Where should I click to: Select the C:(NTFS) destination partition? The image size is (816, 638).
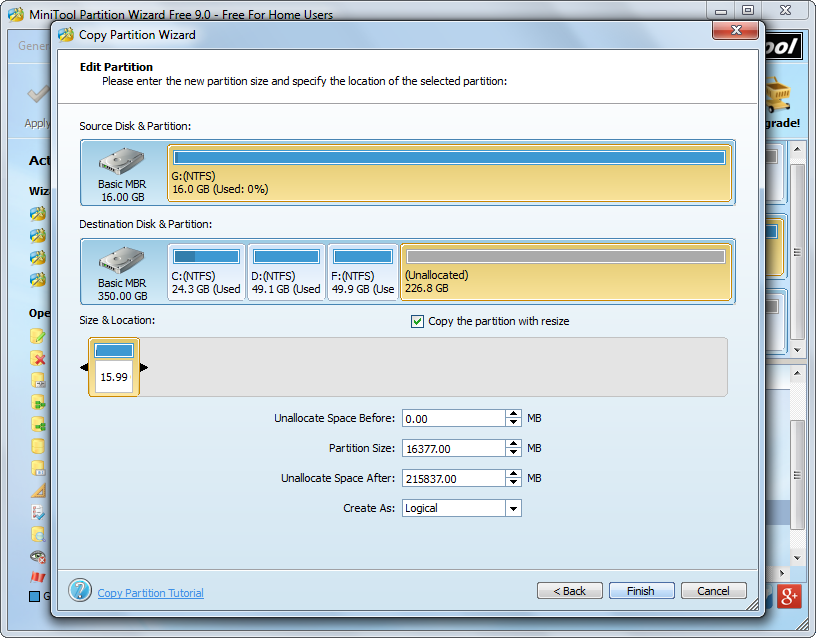tap(206, 272)
